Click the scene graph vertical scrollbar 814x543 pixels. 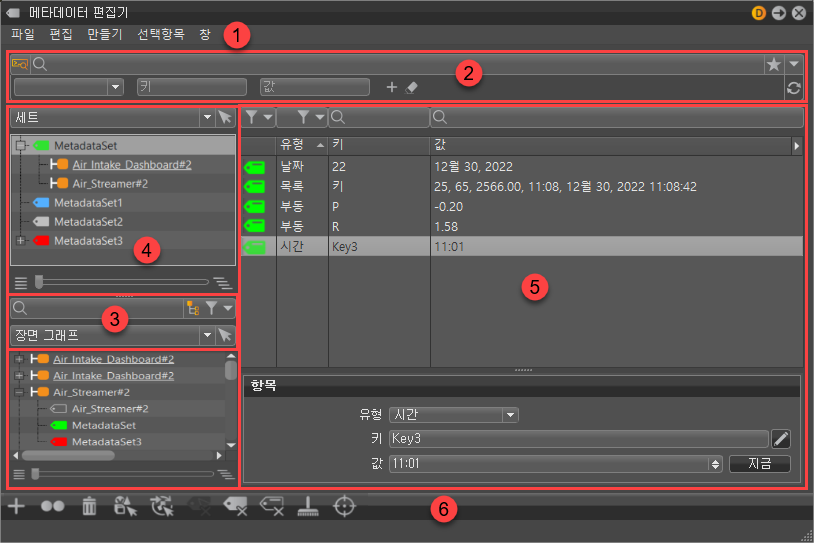[231, 370]
